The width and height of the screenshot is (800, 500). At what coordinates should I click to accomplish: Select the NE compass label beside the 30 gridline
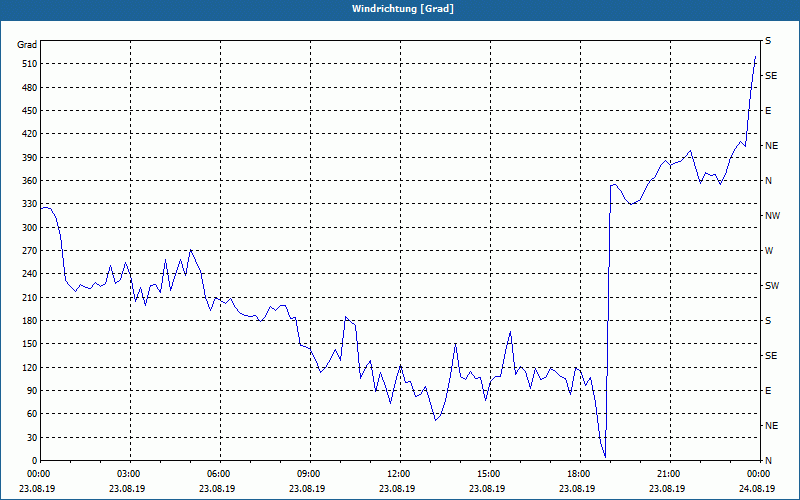pyautogui.click(x=771, y=426)
